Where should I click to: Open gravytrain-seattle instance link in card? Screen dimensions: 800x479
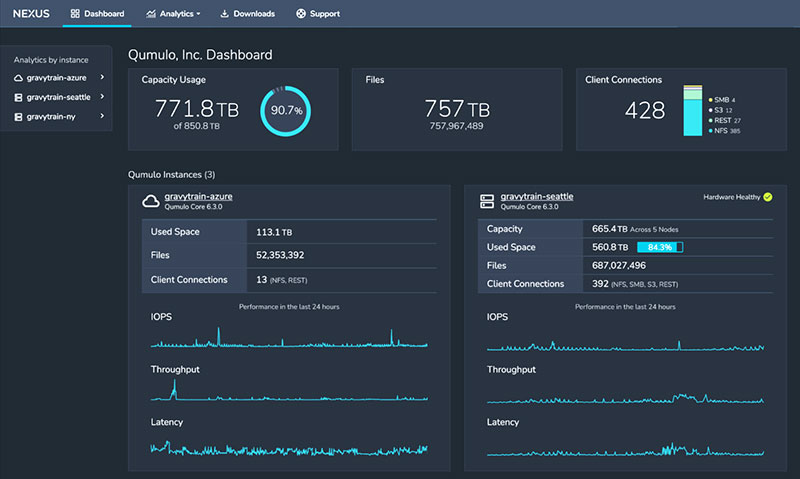coord(536,196)
